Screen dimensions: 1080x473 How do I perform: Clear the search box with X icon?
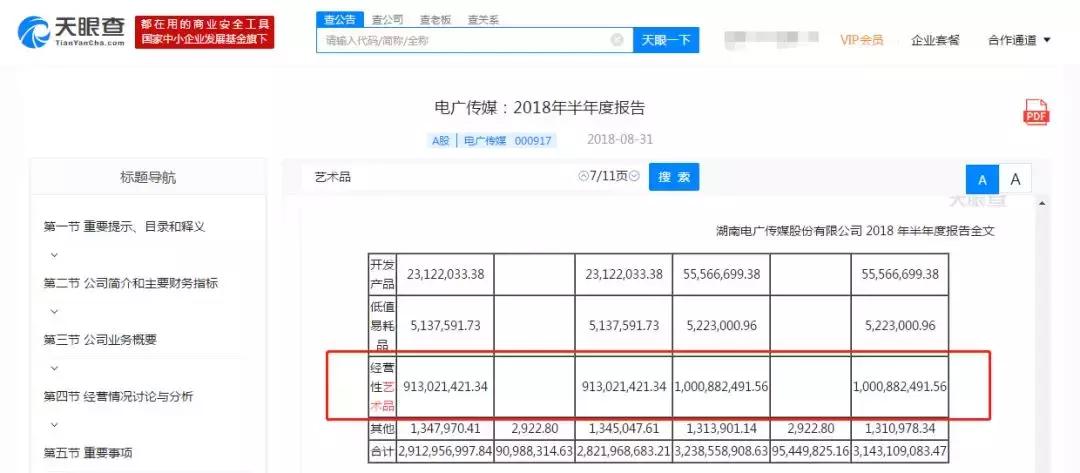(617, 40)
